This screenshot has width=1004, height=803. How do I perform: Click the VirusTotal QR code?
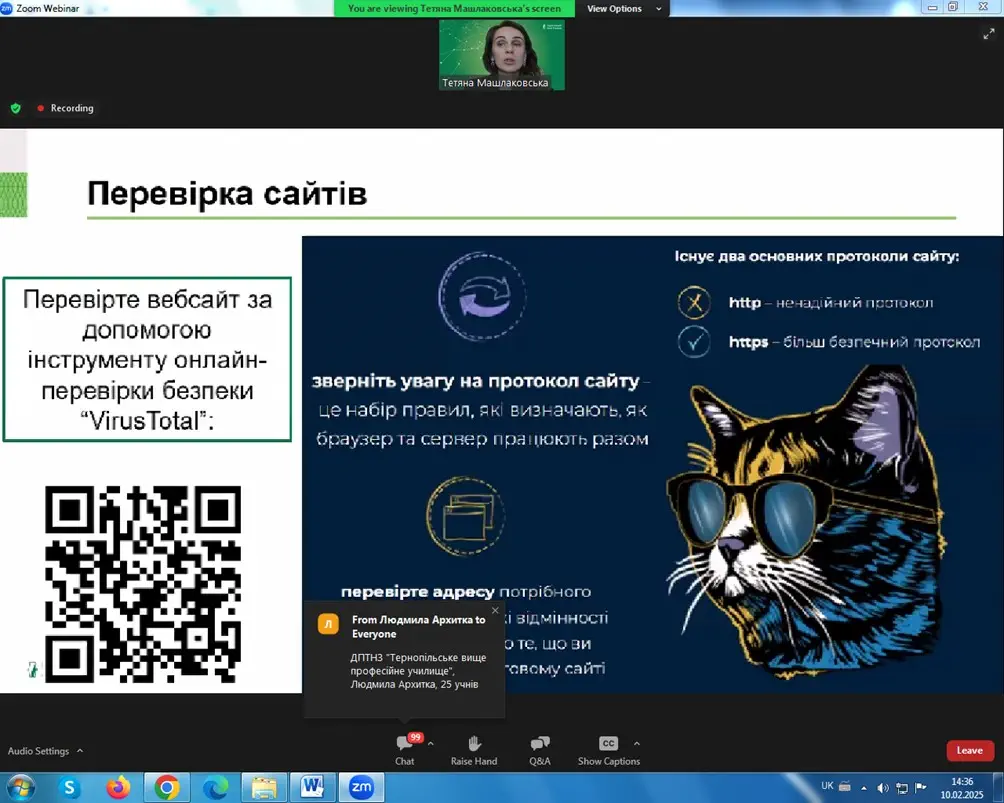[x=143, y=584]
